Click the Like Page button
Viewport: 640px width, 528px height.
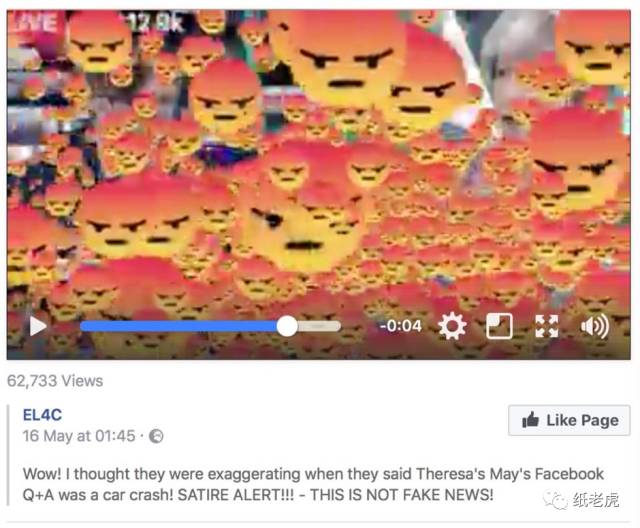(569, 420)
